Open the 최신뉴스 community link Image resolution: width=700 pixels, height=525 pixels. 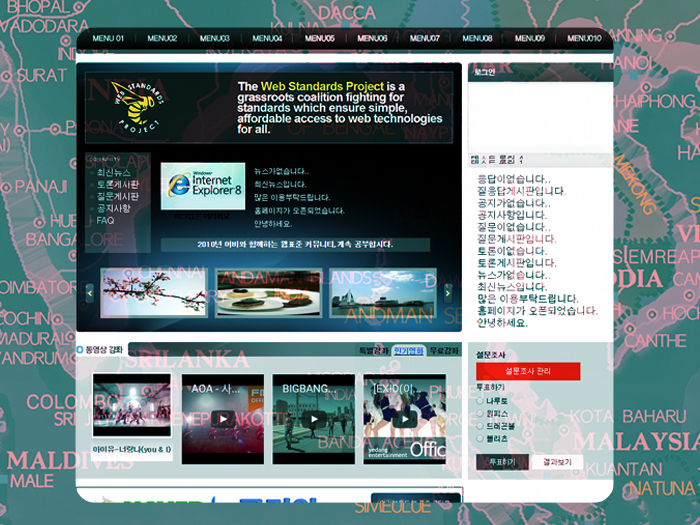[x=115, y=174]
